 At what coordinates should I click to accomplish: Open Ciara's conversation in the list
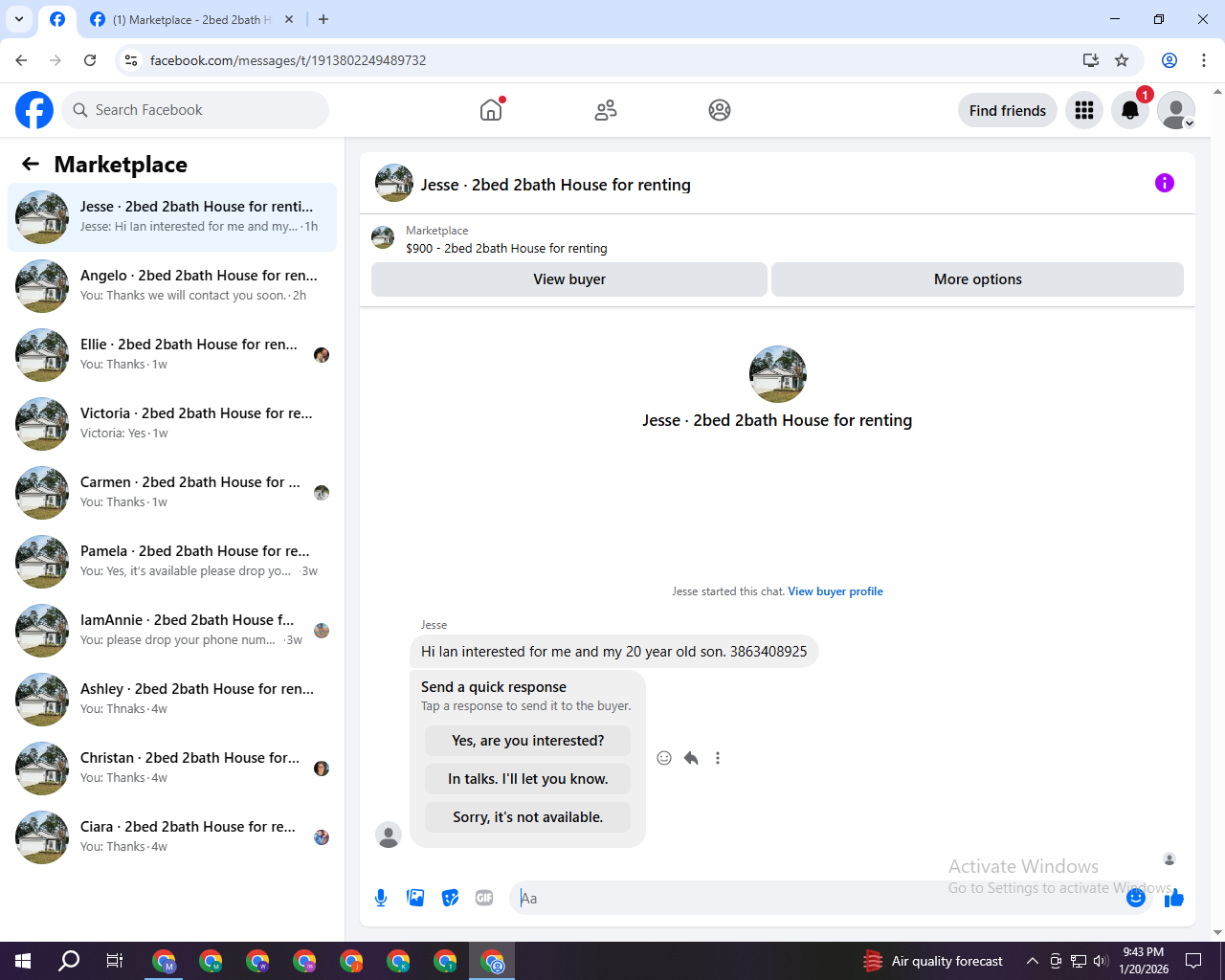coord(172,837)
